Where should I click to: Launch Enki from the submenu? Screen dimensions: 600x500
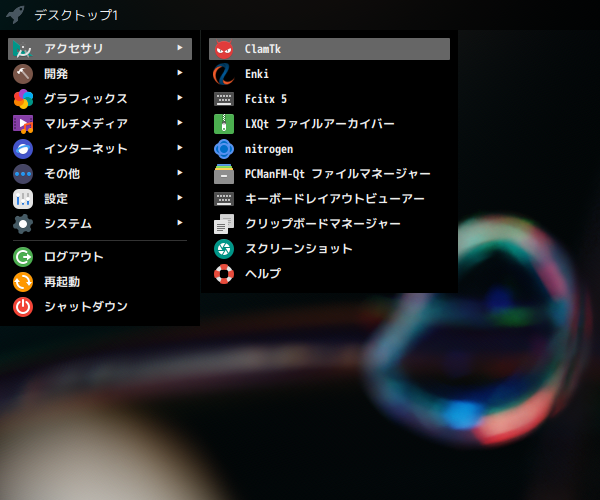(x=329, y=74)
